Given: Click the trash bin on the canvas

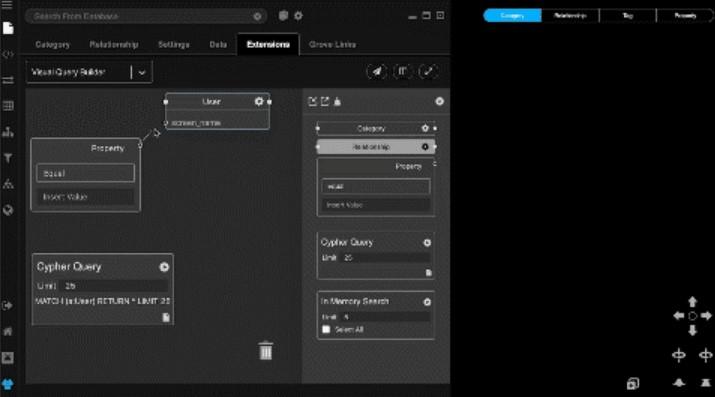Looking at the screenshot, I should [x=265, y=351].
